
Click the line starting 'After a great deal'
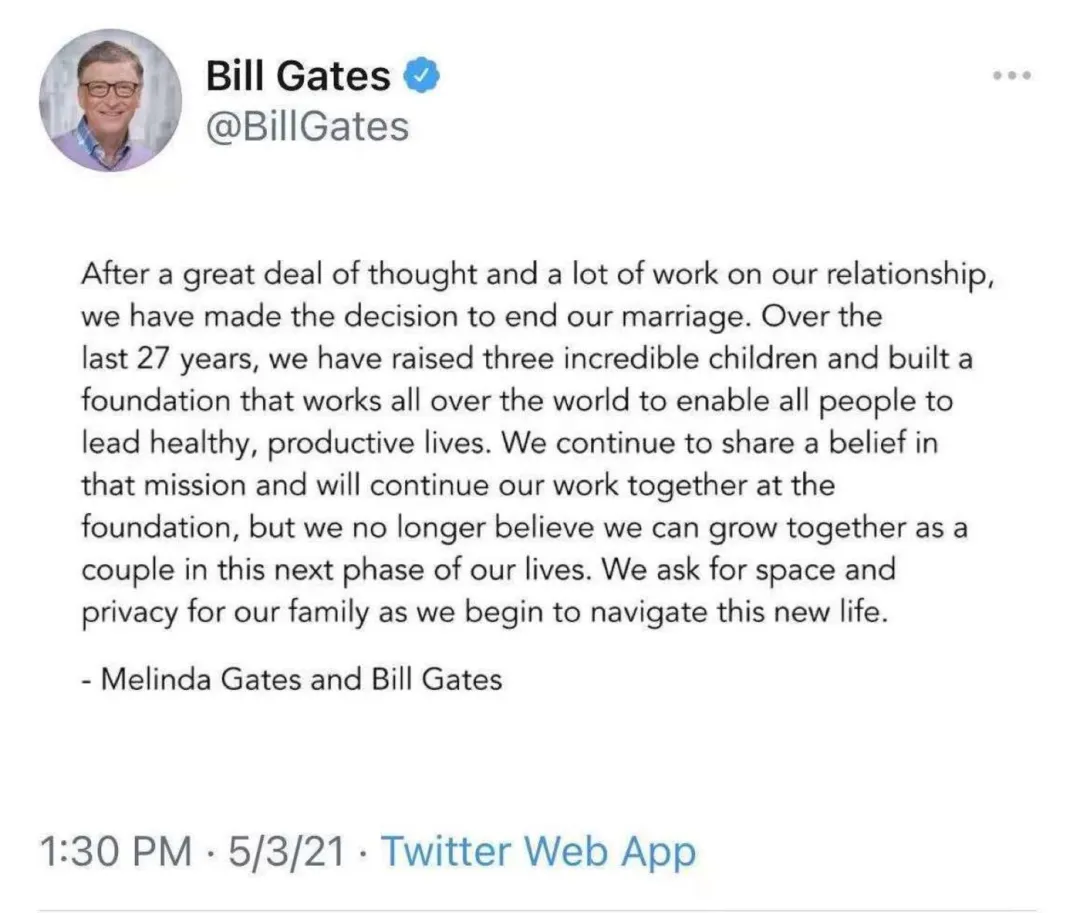click(537, 275)
